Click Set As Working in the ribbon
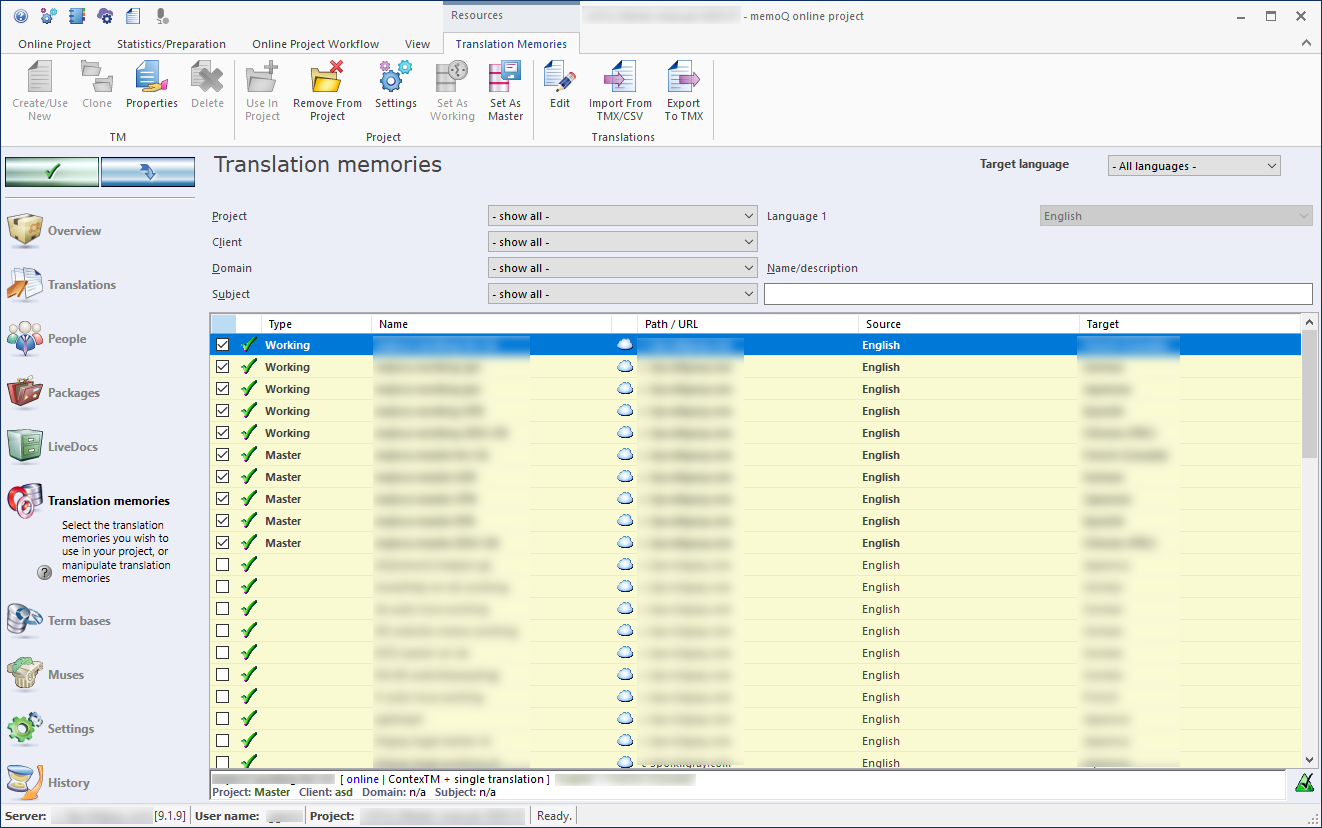Viewport: 1322px width, 828px height. coord(452,90)
